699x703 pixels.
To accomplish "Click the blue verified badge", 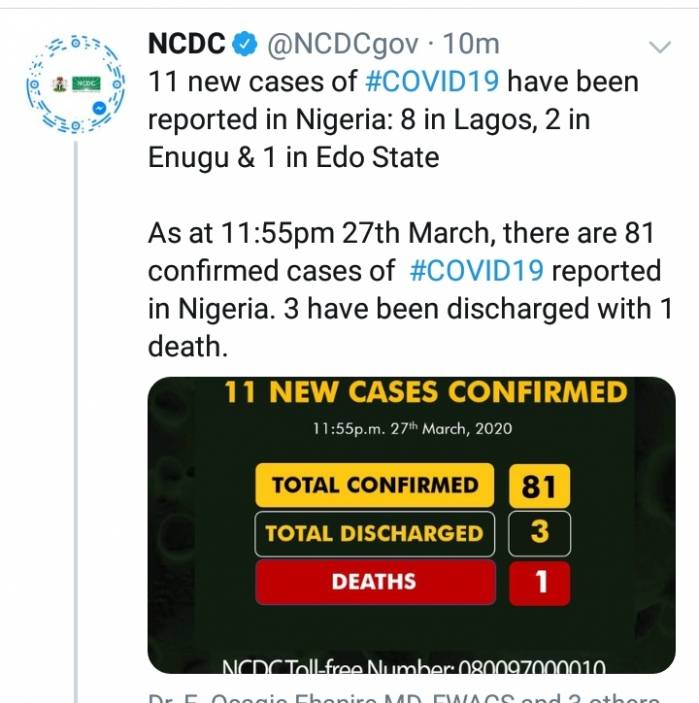I will click(245, 44).
